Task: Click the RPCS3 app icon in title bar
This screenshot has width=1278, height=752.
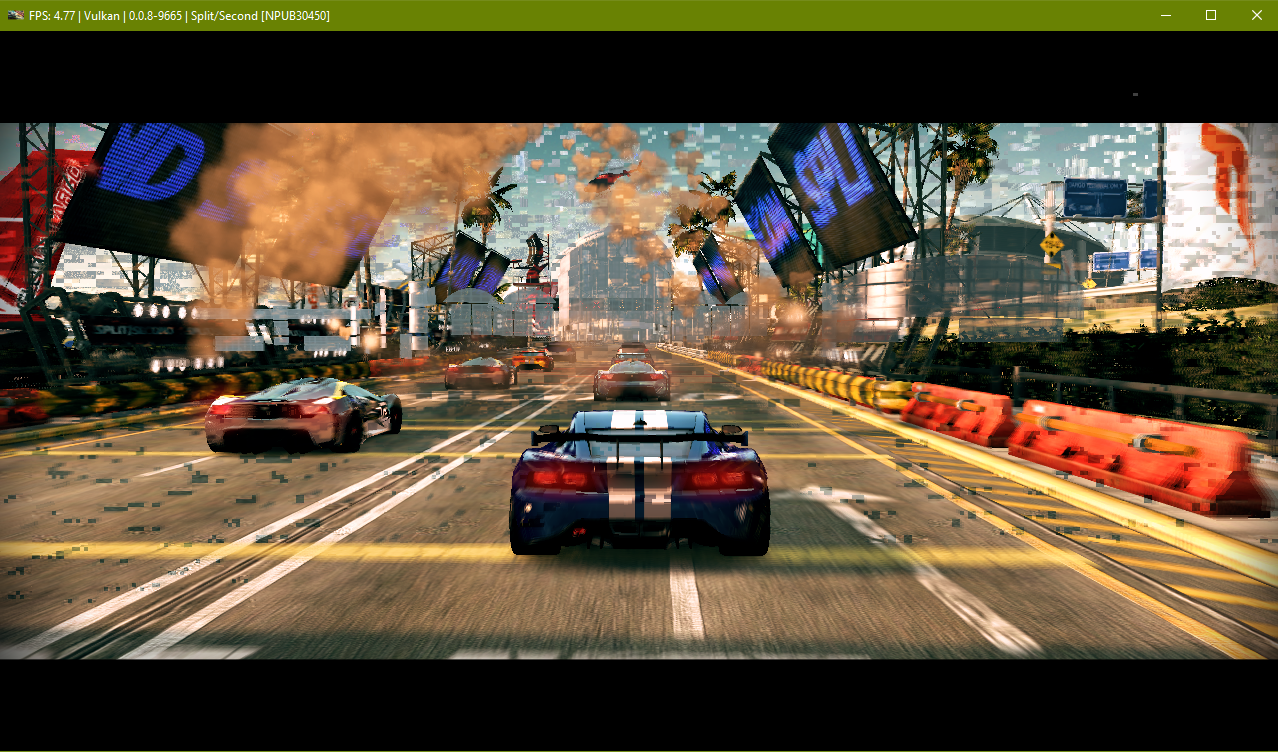Action: 15,15
